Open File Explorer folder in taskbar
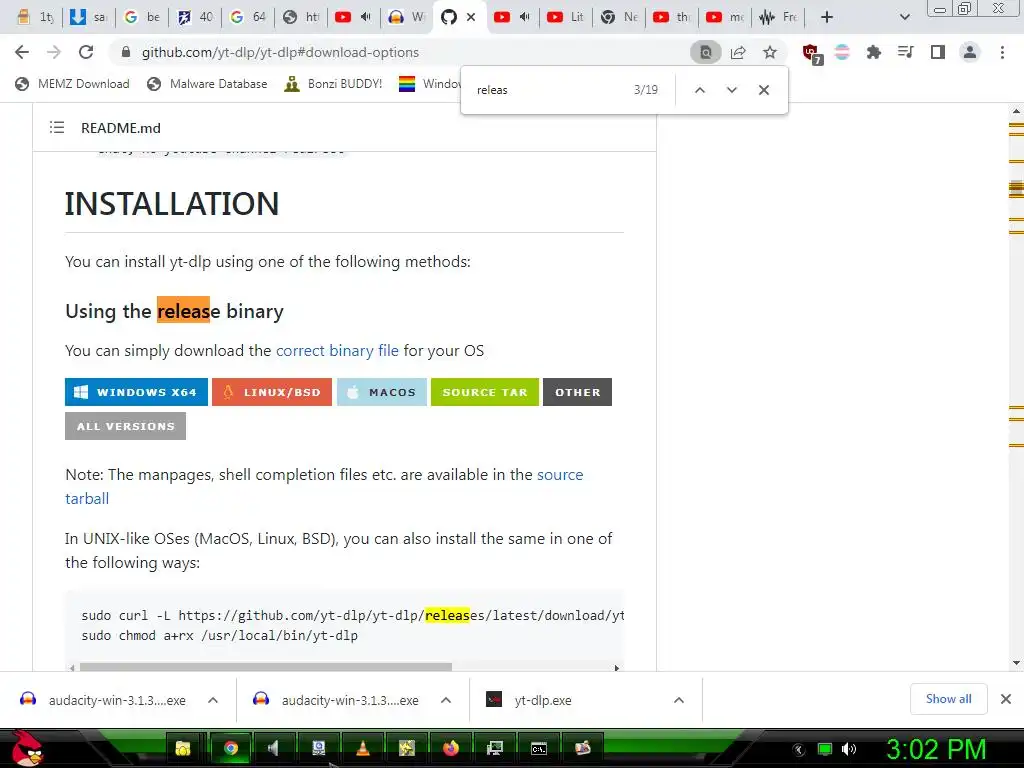1024x768 pixels. [x=183, y=748]
